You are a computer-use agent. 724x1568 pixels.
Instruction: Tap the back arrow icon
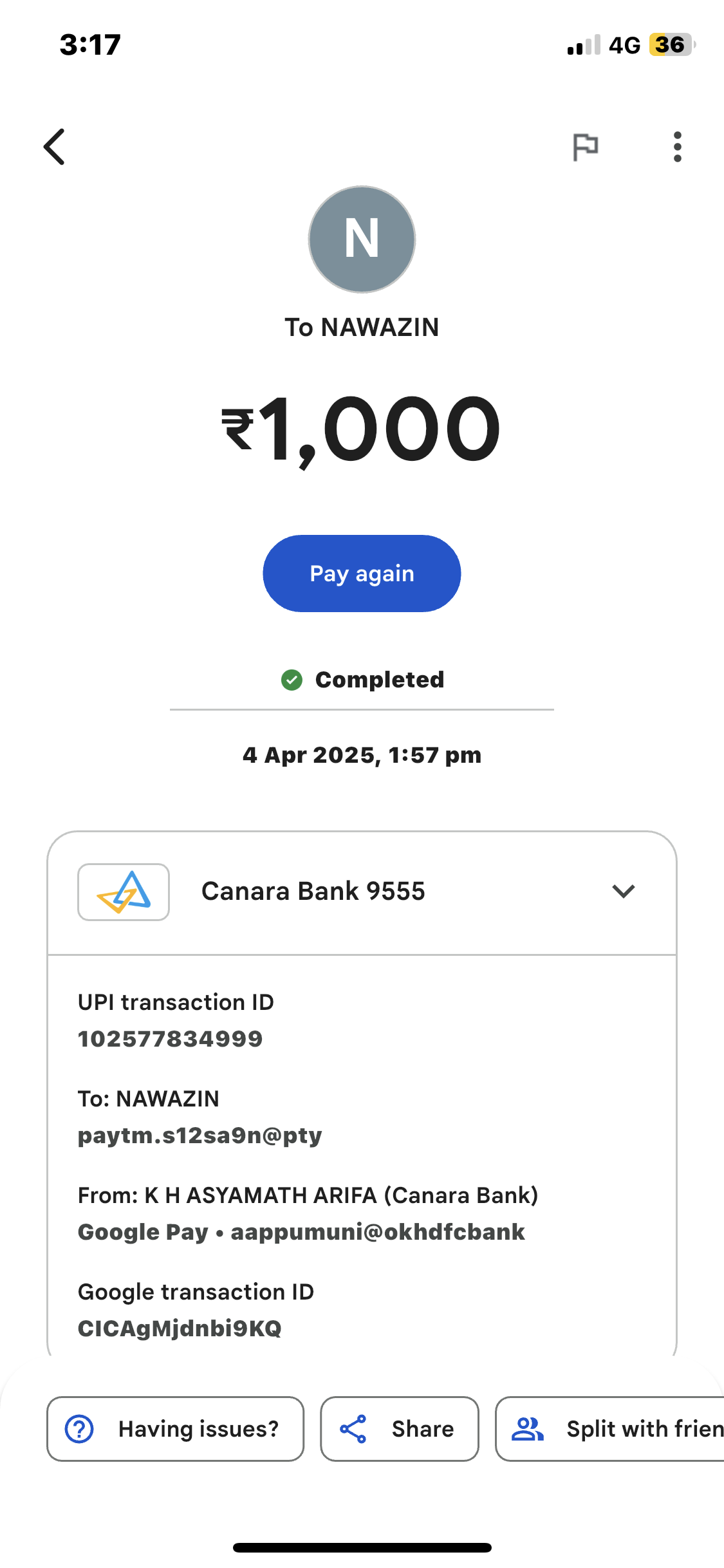[x=55, y=147]
